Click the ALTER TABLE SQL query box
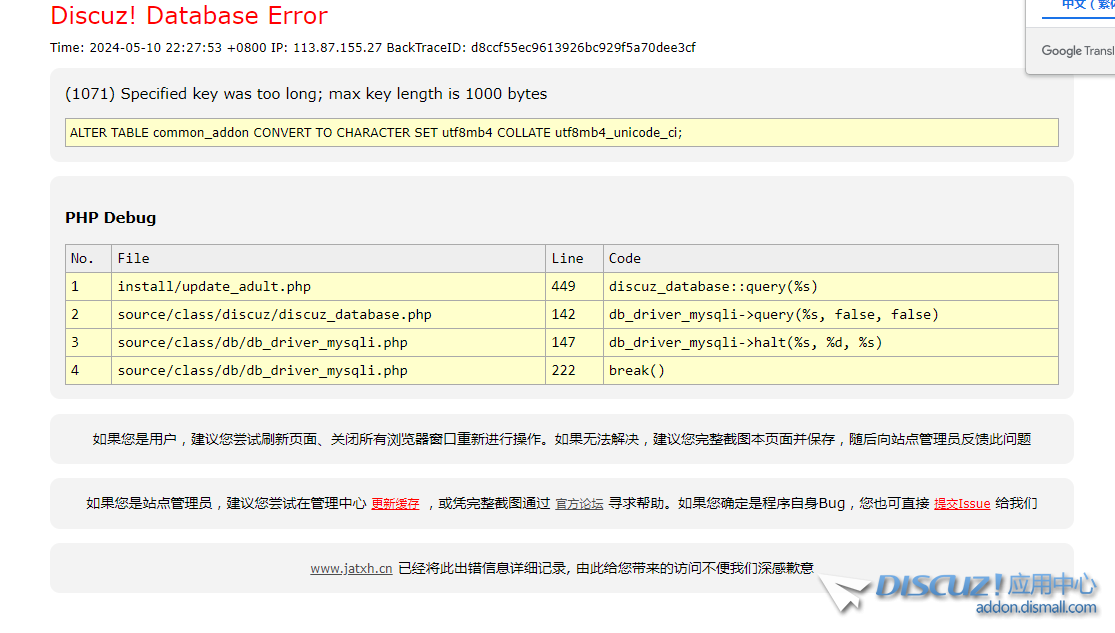Image resolution: width=1115 pixels, height=633 pixels. [561, 133]
